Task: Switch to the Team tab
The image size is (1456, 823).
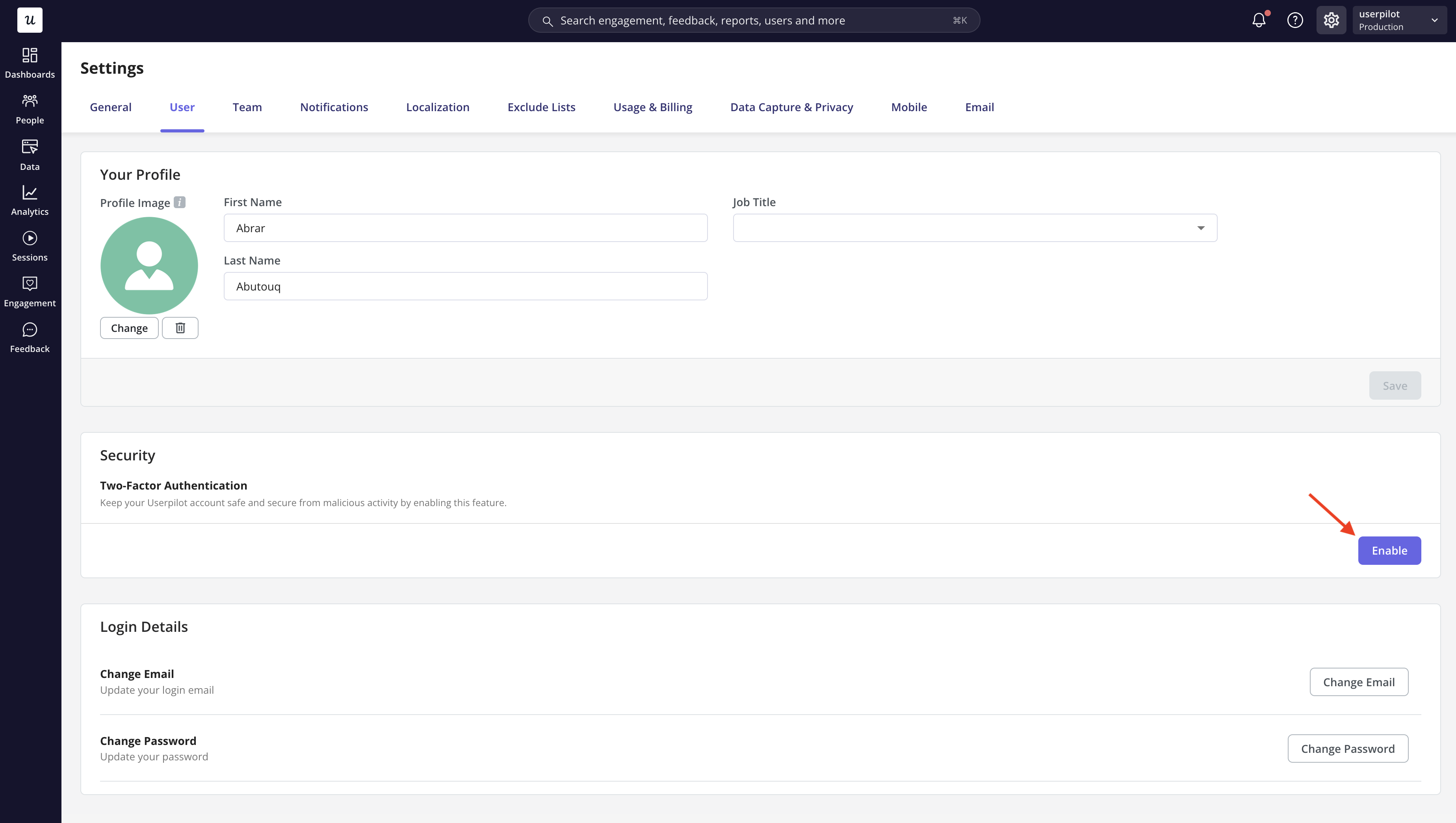Action: (247, 108)
